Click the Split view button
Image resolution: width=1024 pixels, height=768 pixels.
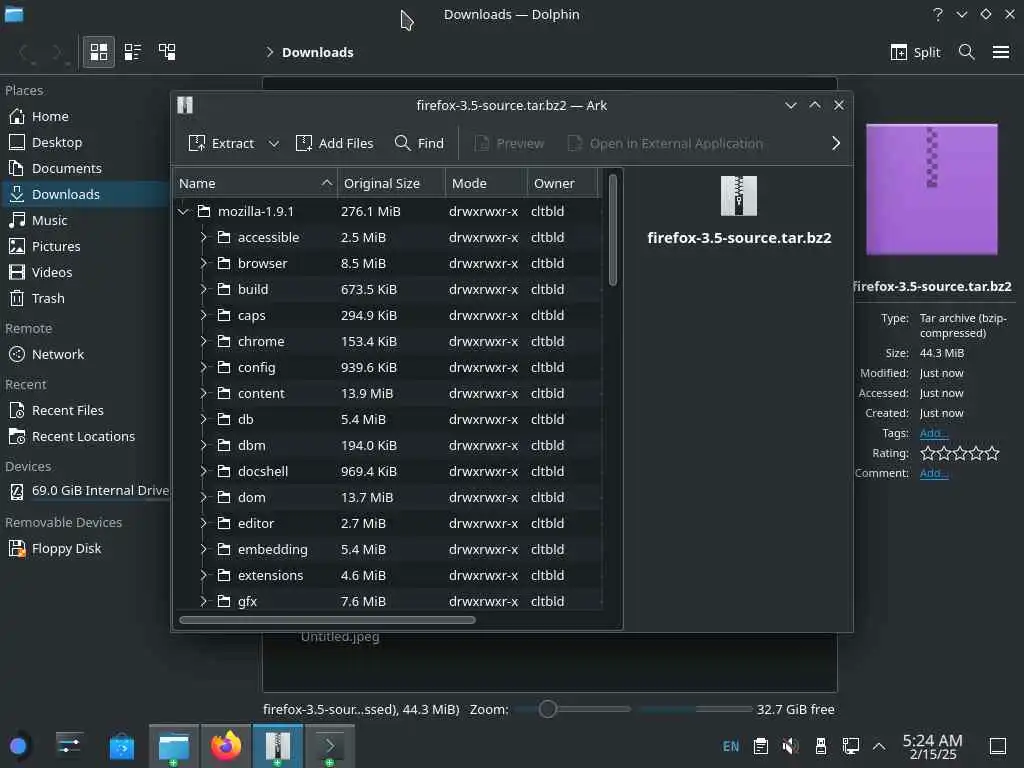(915, 52)
